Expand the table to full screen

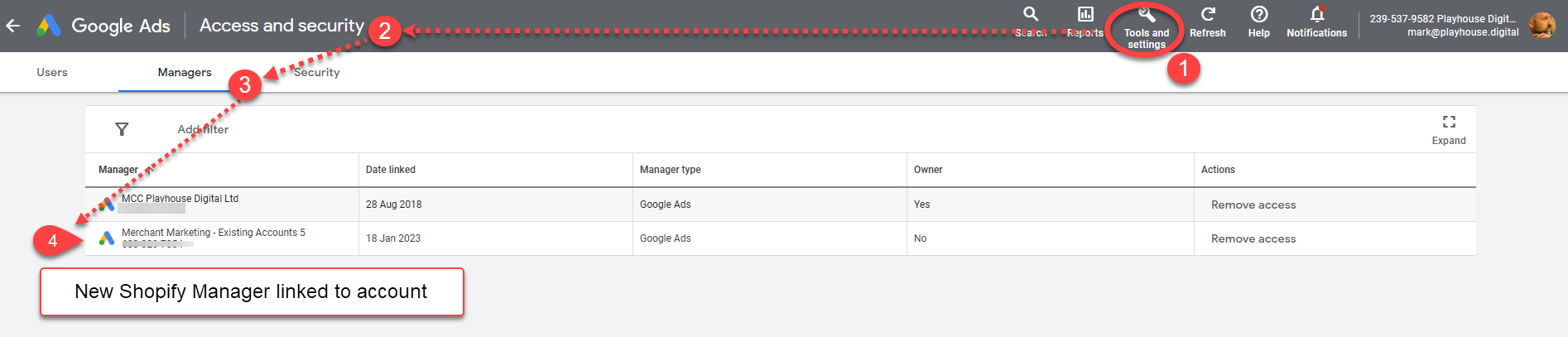pos(1449,130)
